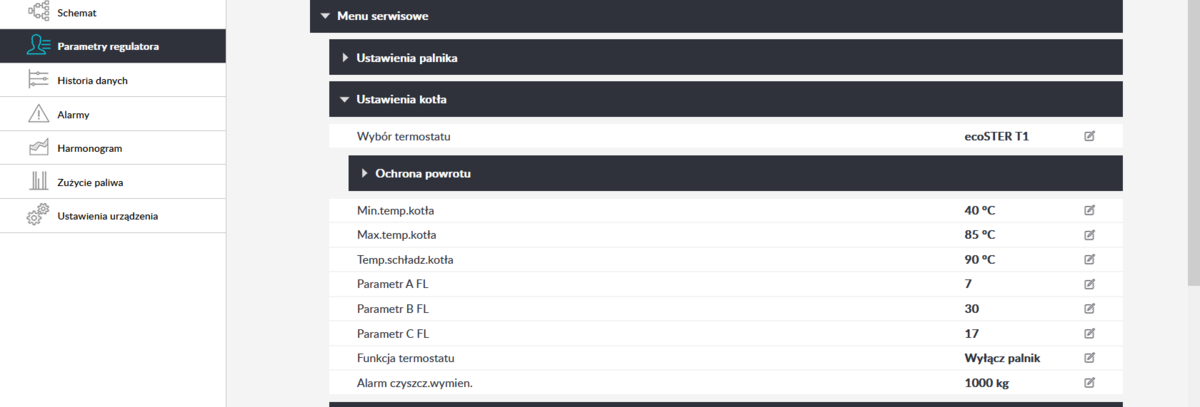Click edit icon for Parametr B FL
Viewport: 1200px width, 407px height.
pyautogui.click(x=1089, y=309)
